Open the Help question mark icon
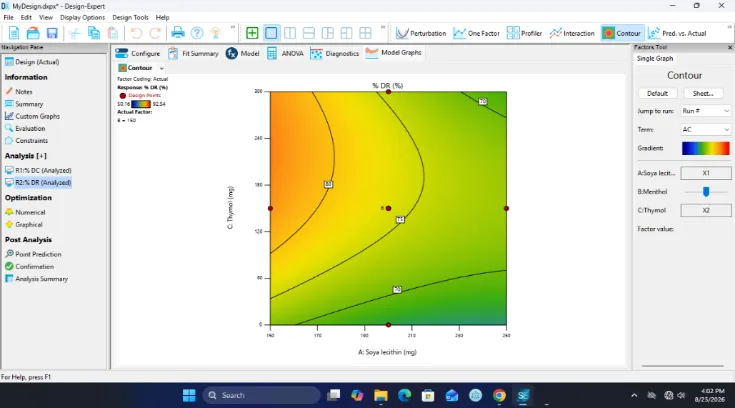This screenshot has width=735, height=408. (x=197, y=33)
